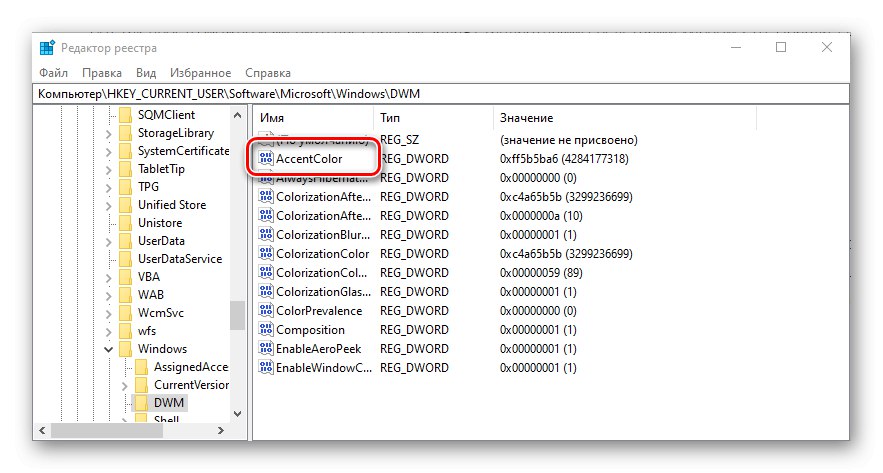Click the UserData folder icon
This screenshot has height=473, width=883.
coord(126,241)
